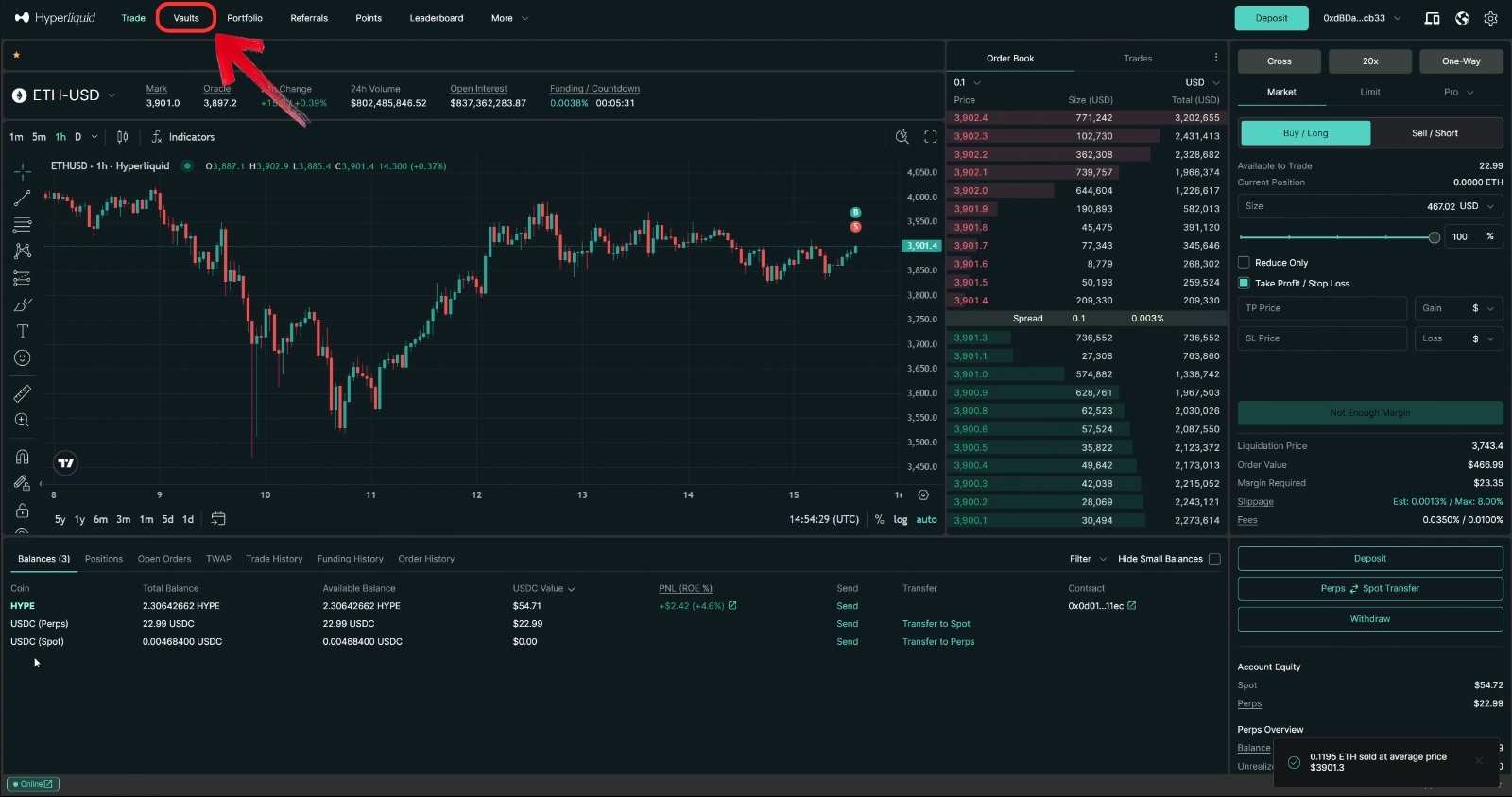Click the top-bar Deposit button
This screenshot has height=797, width=1512.
click(x=1271, y=18)
